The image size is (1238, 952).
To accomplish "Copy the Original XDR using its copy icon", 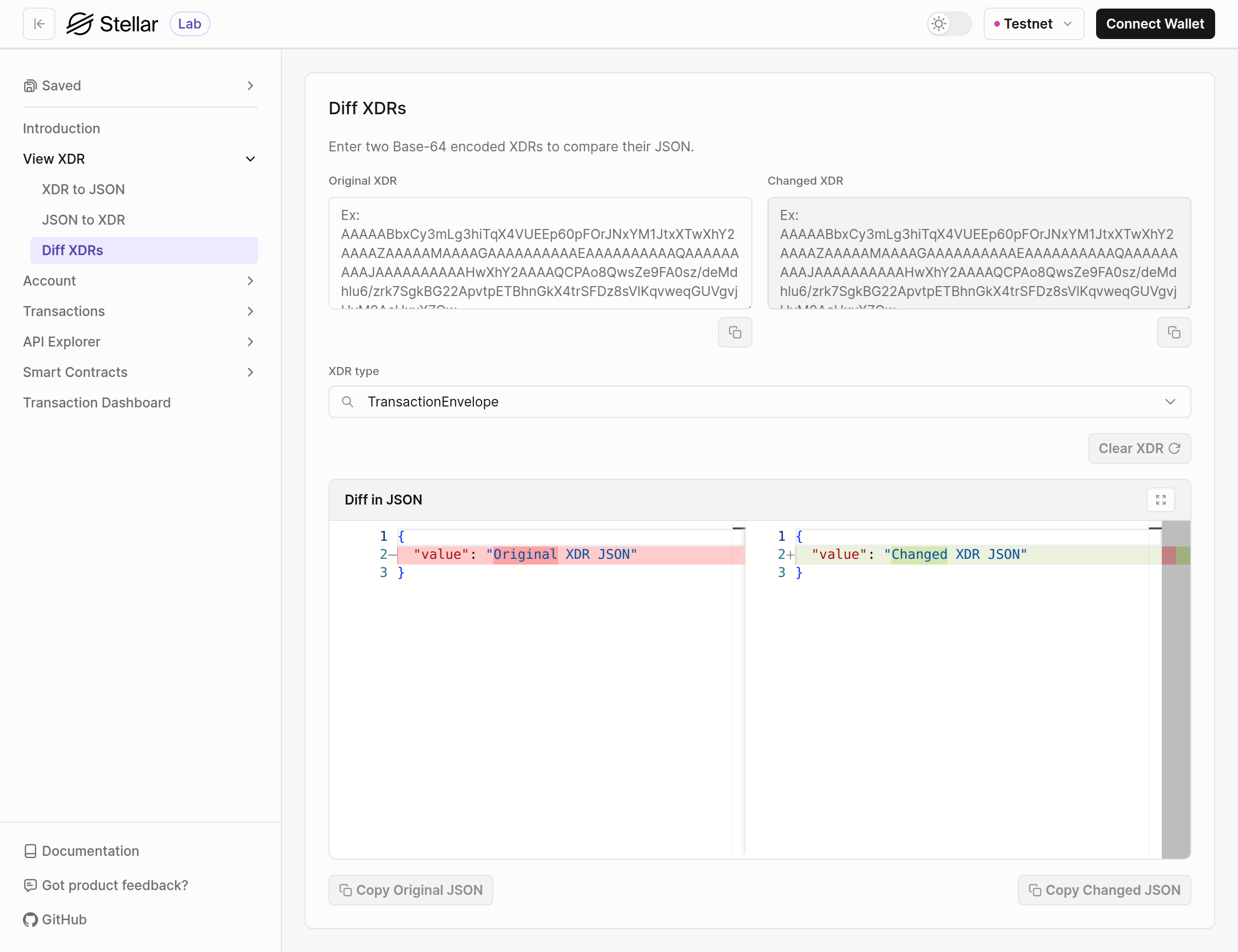I will pyautogui.click(x=735, y=332).
